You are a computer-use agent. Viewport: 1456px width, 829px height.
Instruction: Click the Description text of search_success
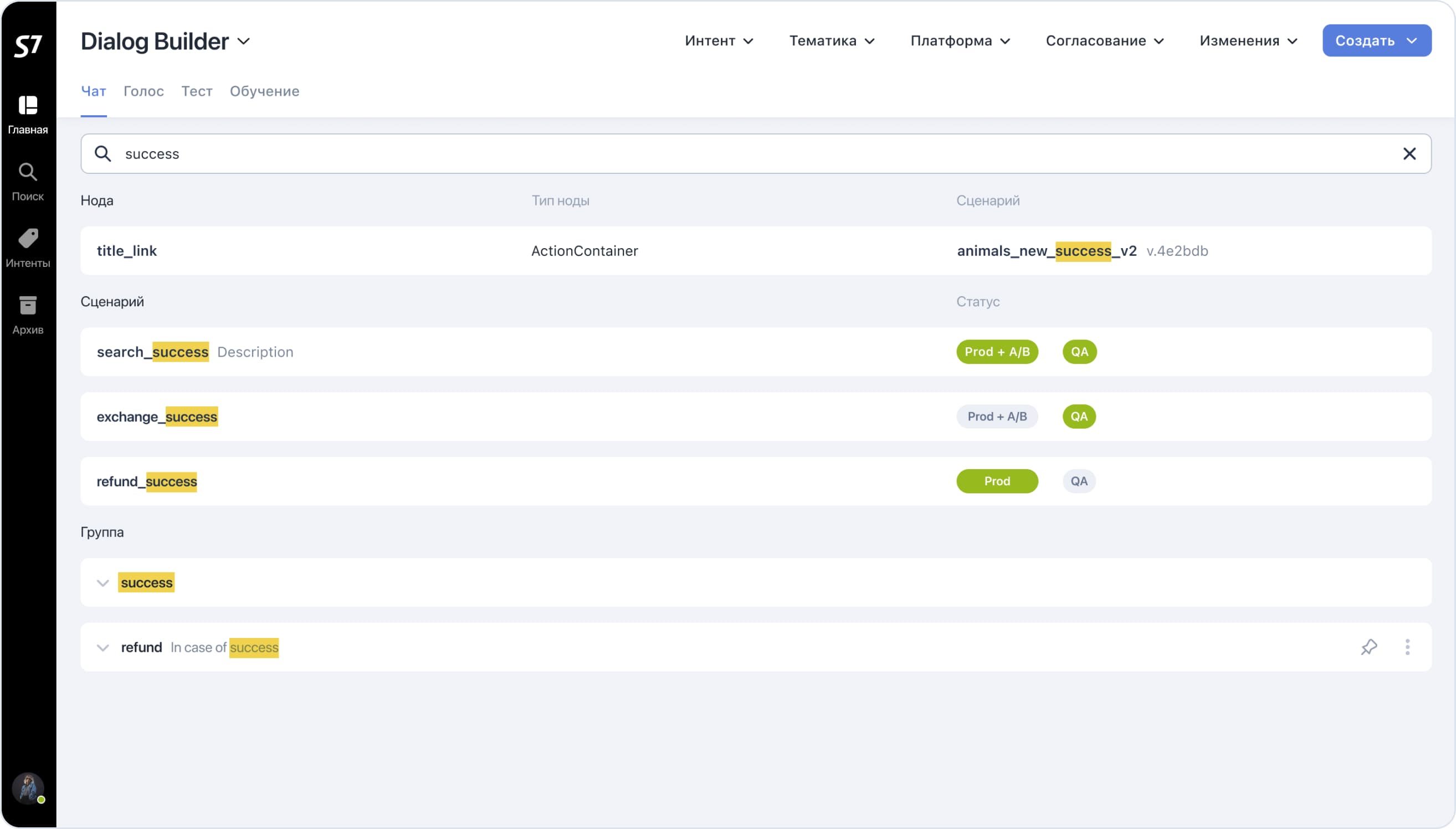coord(255,352)
